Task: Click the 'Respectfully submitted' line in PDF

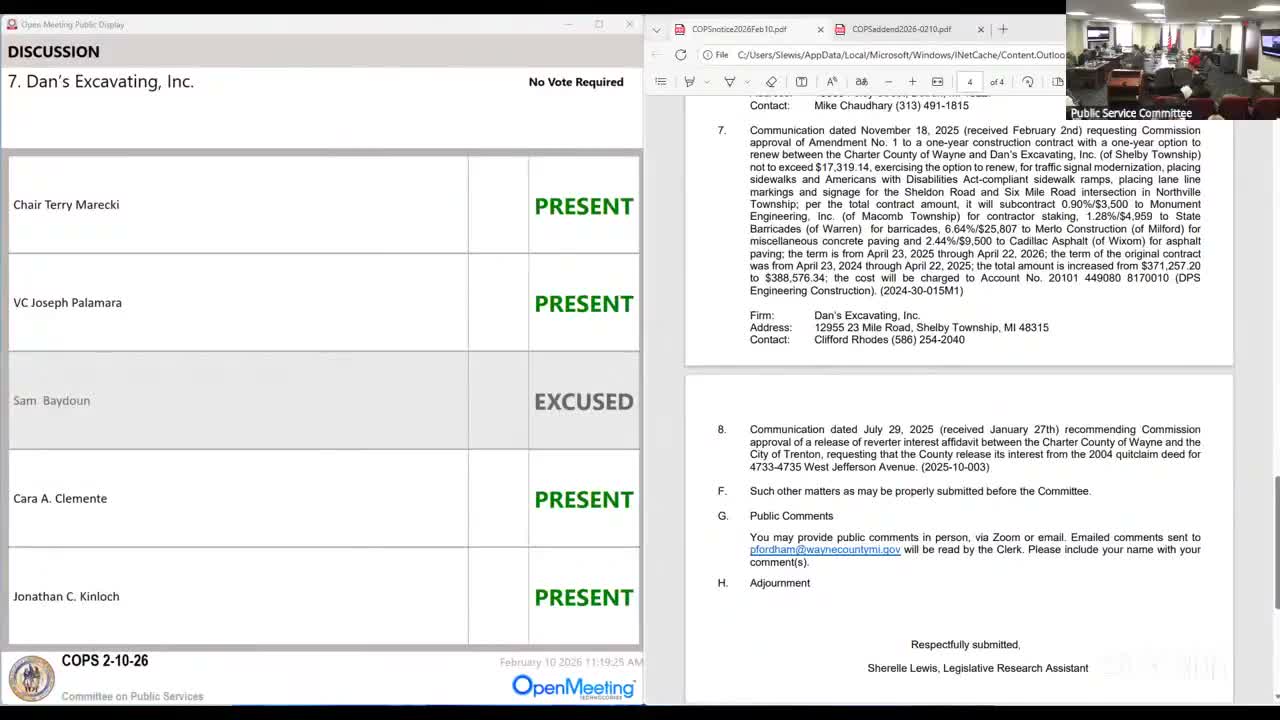Action: pos(965,645)
